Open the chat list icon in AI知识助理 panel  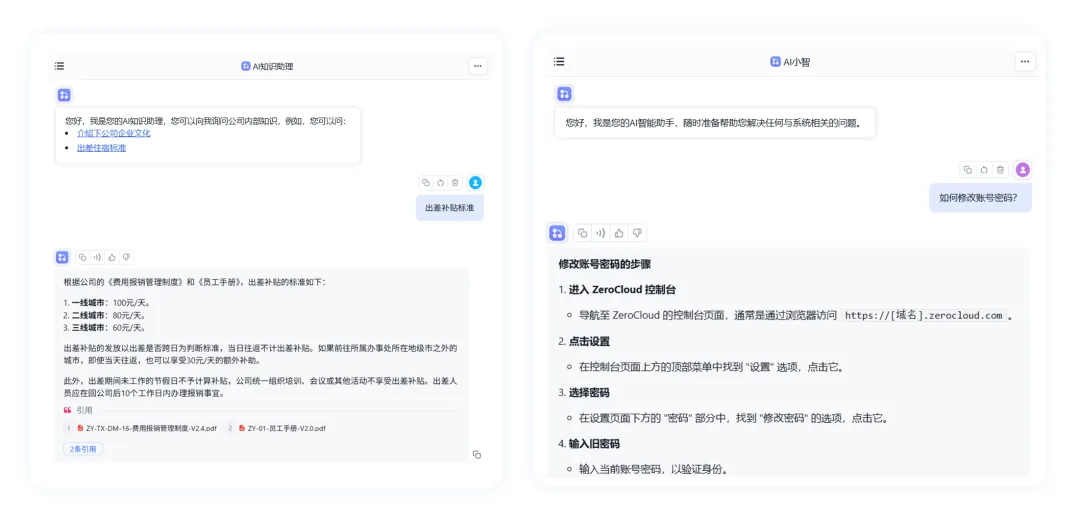(59, 66)
